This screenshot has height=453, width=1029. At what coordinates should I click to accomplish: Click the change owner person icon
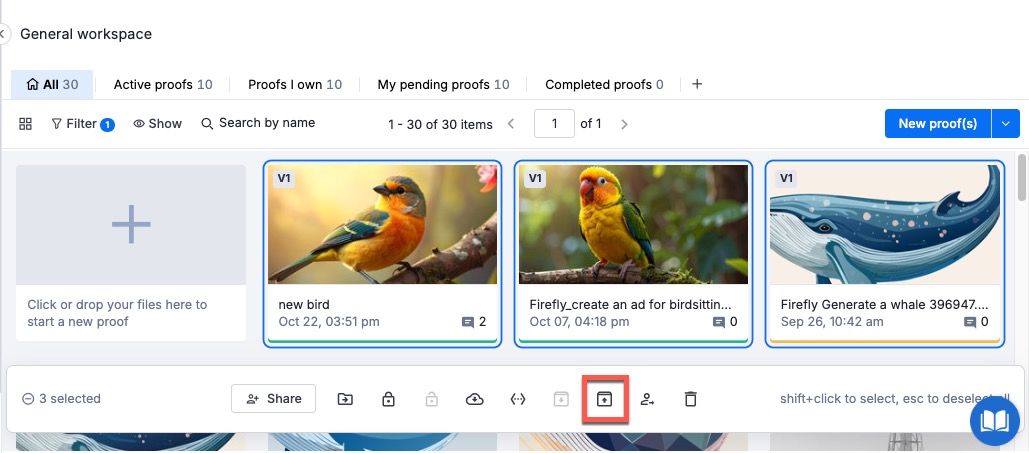tap(647, 399)
